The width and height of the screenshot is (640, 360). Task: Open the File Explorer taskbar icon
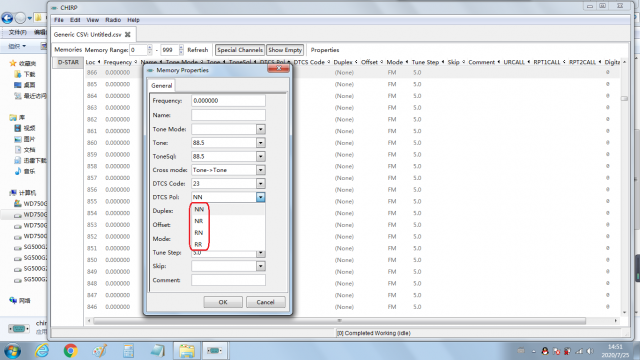(x=187, y=351)
